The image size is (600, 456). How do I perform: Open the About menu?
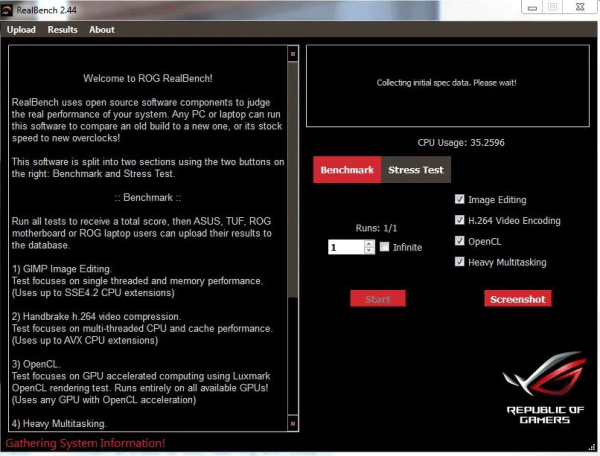(x=102, y=30)
